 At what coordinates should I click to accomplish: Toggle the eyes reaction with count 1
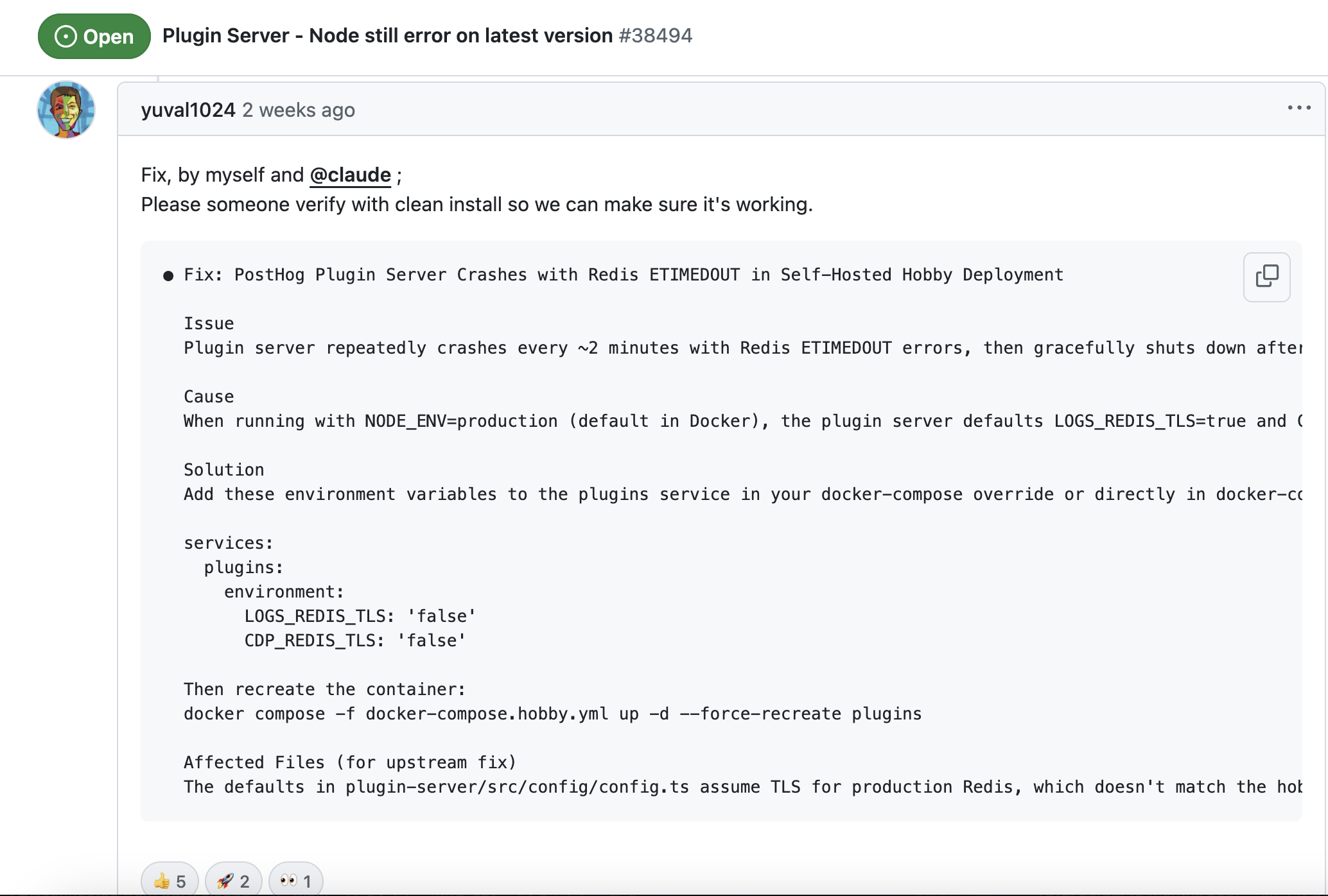click(x=295, y=881)
